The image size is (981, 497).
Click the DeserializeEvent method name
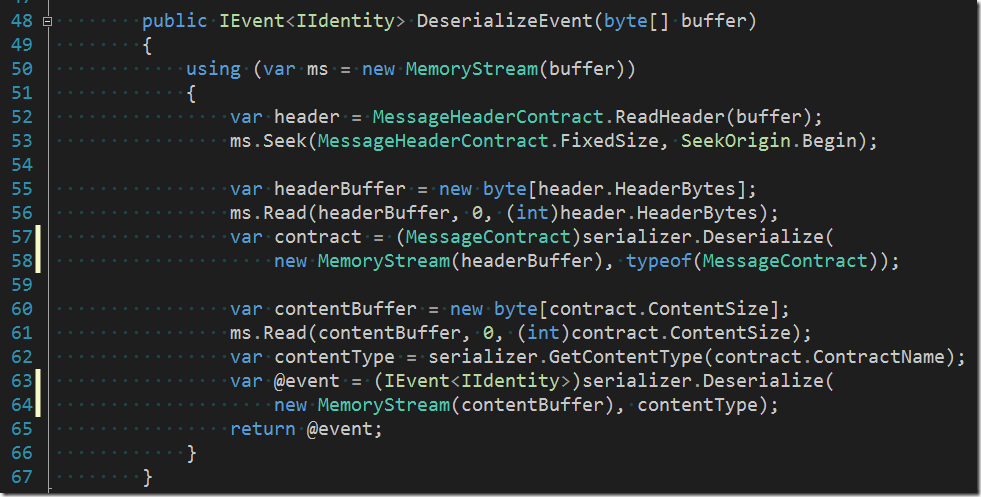(x=504, y=21)
